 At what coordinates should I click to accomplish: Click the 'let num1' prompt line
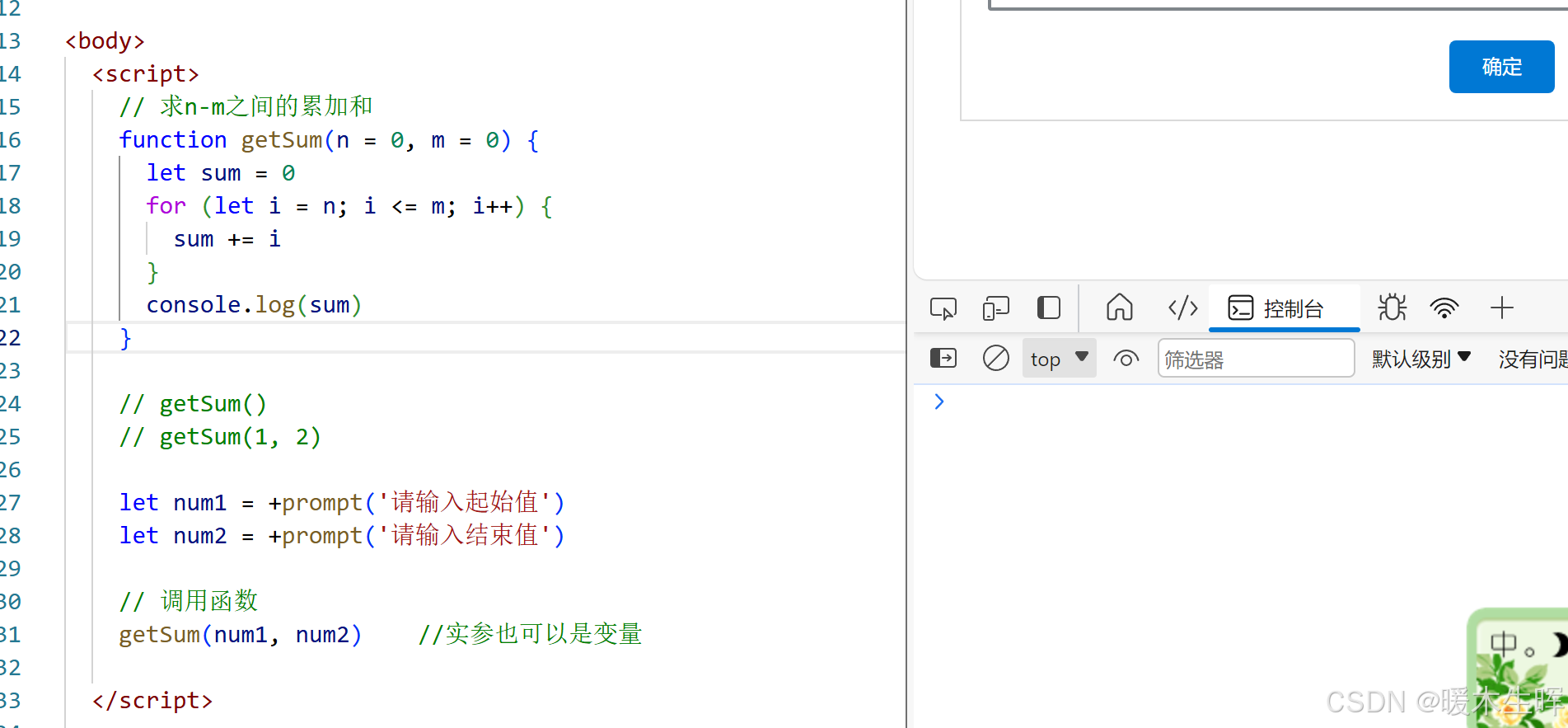tap(342, 502)
